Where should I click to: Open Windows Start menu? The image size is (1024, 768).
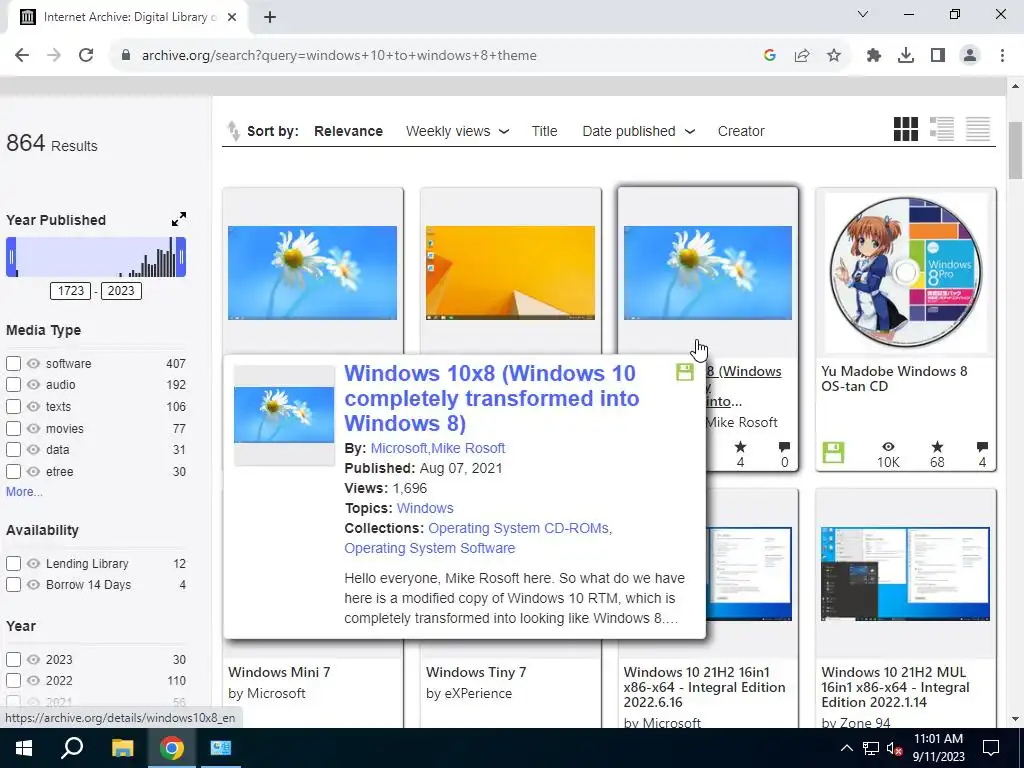[x=24, y=748]
